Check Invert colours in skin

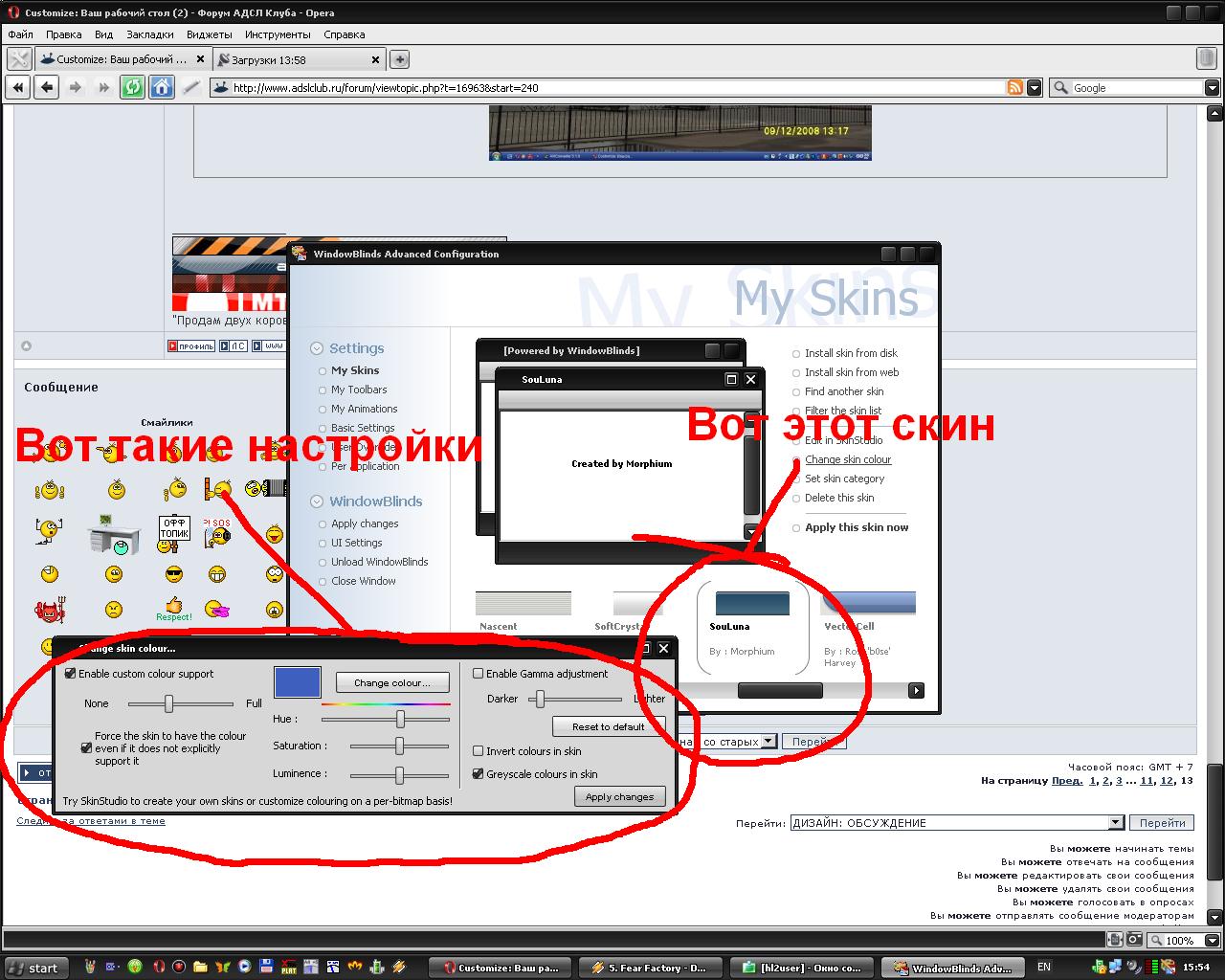coord(479,751)
